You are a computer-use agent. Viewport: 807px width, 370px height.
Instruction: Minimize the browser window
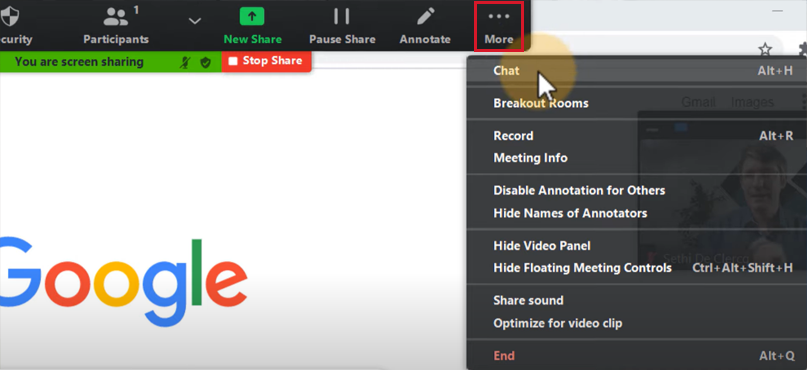coord(778,10)
